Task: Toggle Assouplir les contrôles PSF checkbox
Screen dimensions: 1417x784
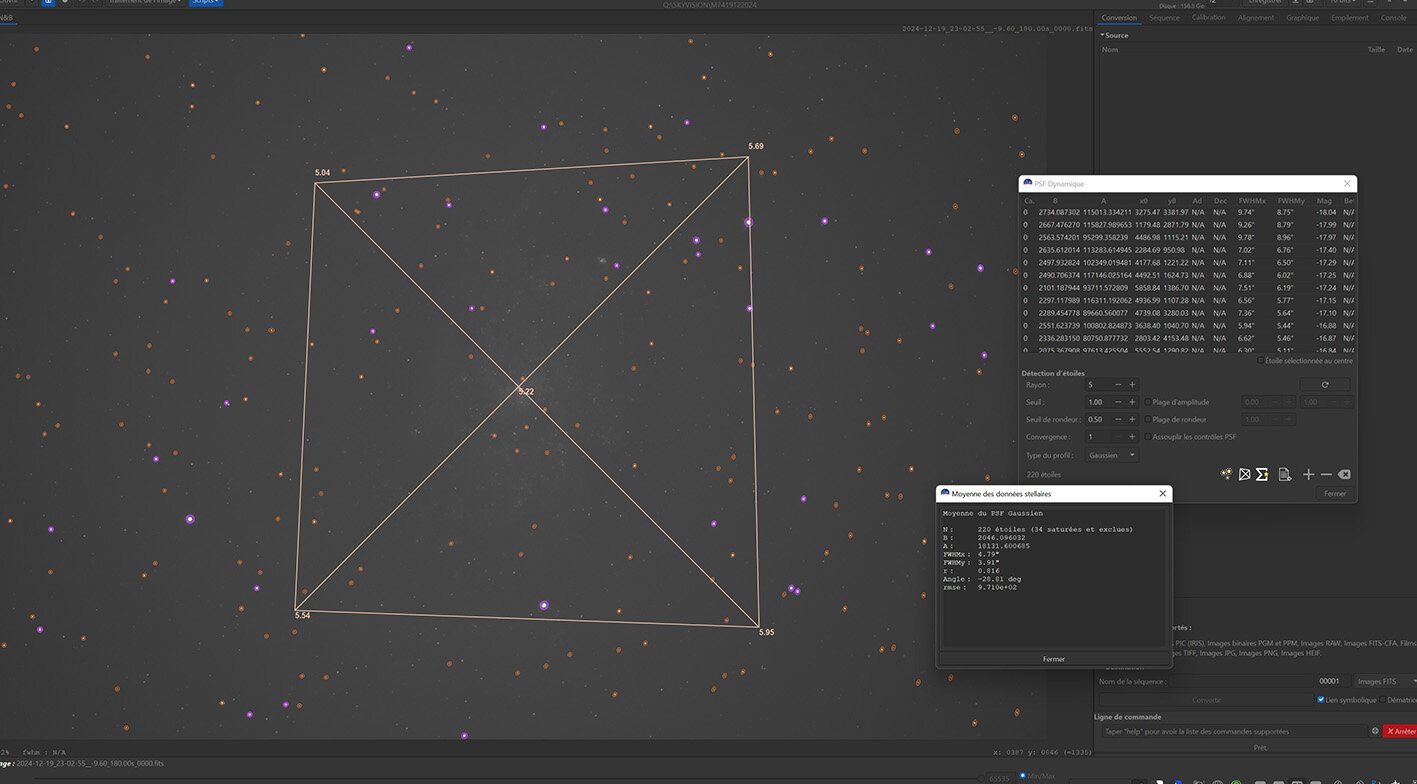Action: (x=1147, y=437)
